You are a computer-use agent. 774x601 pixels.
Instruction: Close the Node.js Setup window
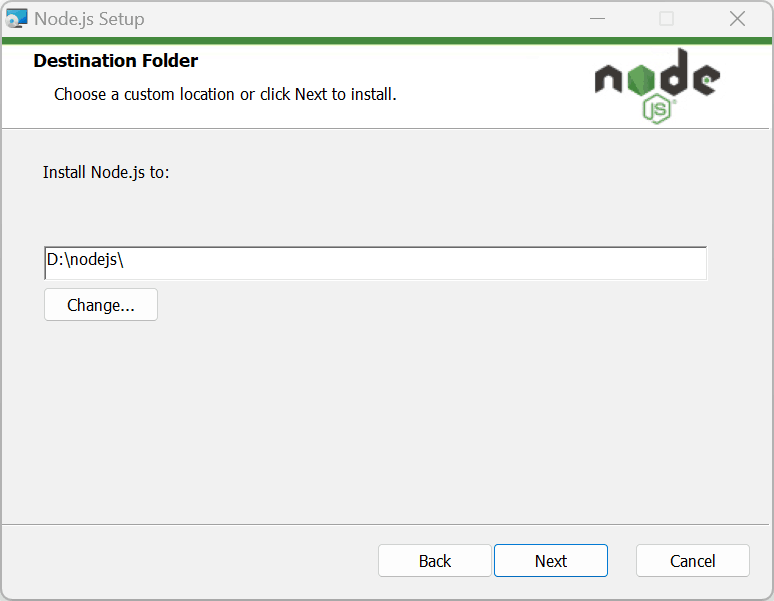point(737,18)
